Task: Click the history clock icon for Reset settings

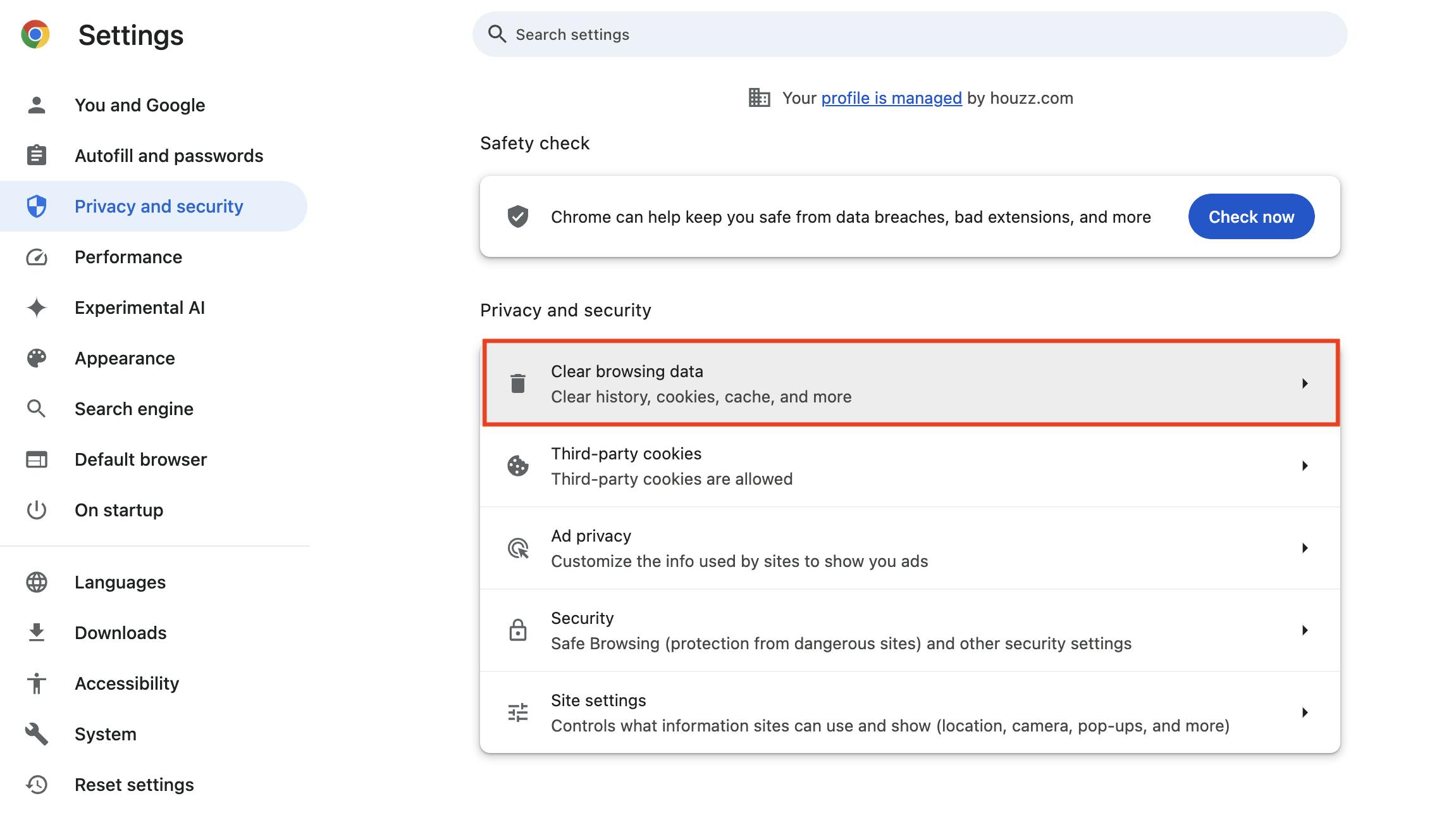Action: click(x=37, y=785)
